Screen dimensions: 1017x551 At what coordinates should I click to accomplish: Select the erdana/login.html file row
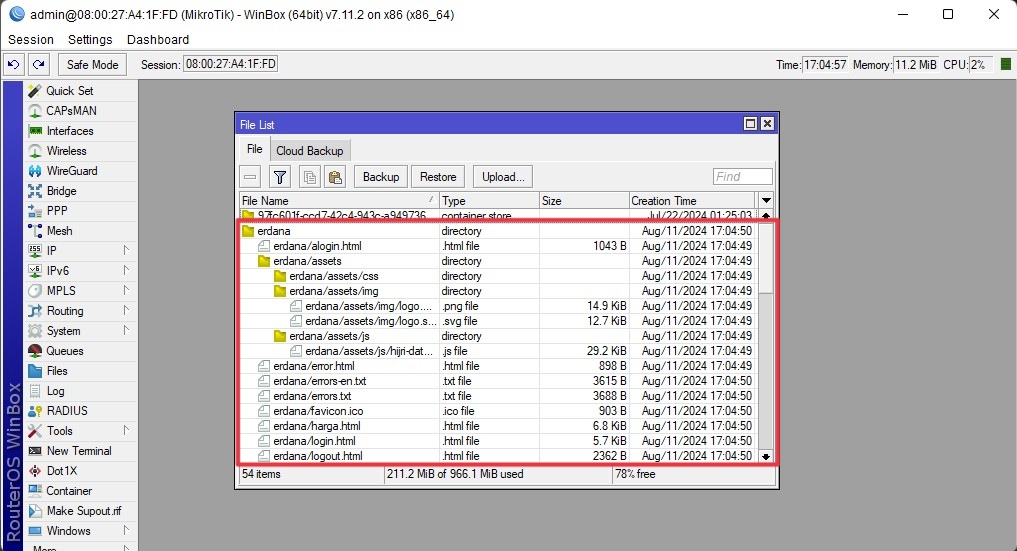(314, 441)
